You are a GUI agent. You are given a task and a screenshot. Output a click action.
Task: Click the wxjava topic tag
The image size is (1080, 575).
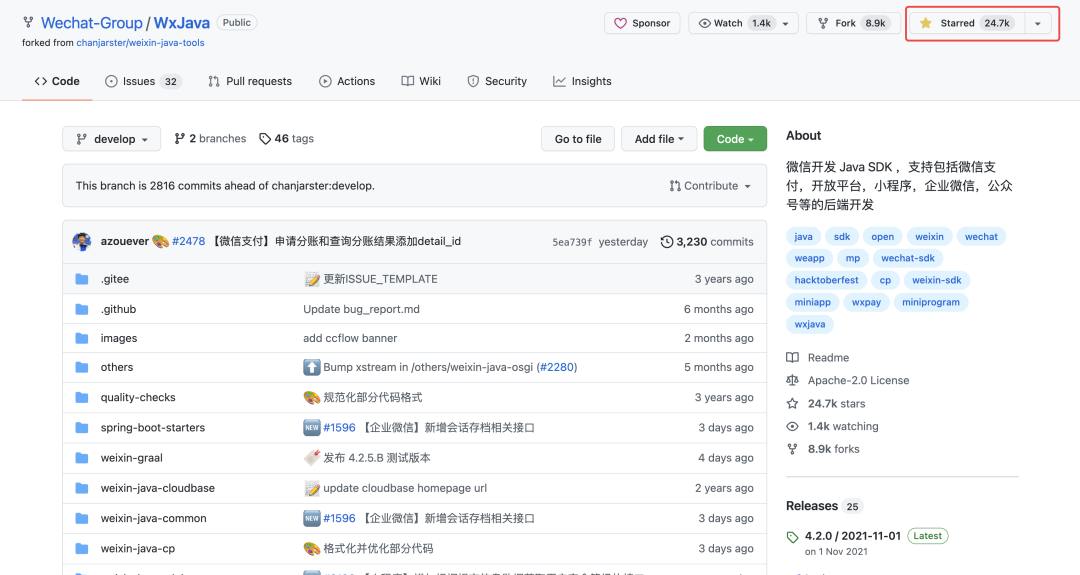[x=809, y=324]
